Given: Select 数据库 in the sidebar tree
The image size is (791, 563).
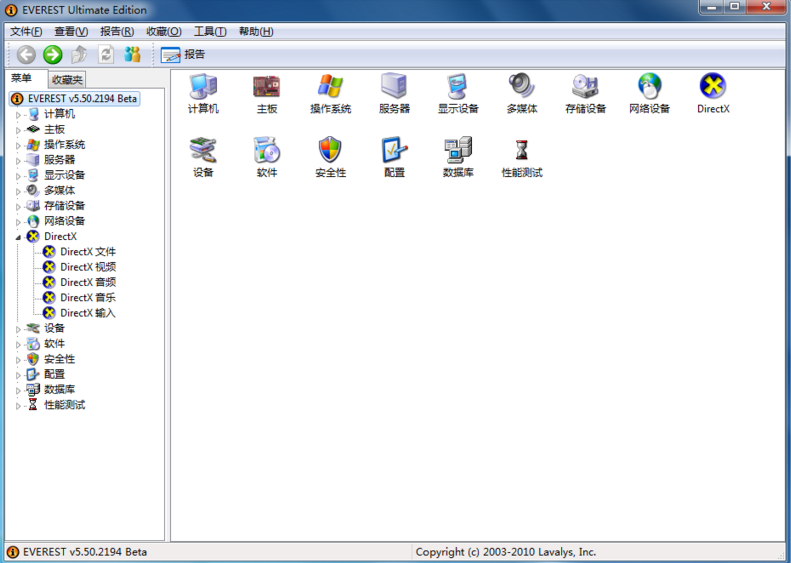Looking at the screenshot, I should (59, 389).
